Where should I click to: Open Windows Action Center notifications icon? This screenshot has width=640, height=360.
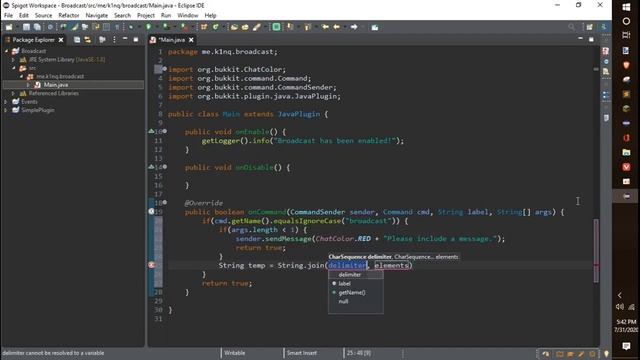(x=626, y=346)
